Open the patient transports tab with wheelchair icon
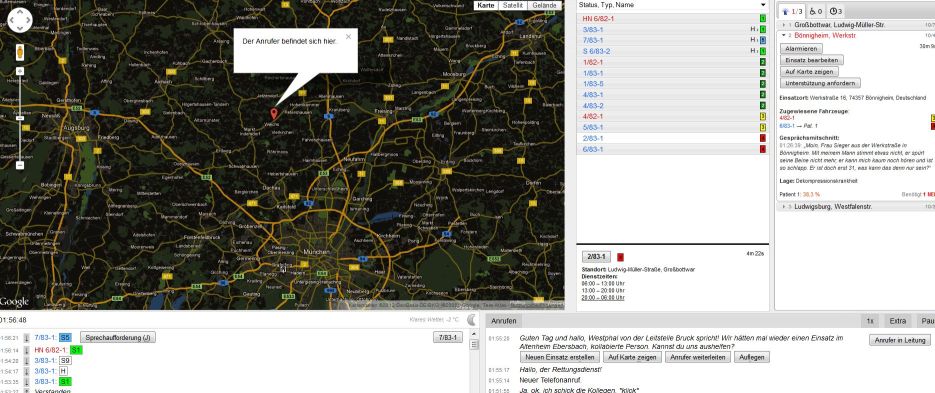Image resolution: width=935 pixels, height=393 pixels. pos(816,11)
